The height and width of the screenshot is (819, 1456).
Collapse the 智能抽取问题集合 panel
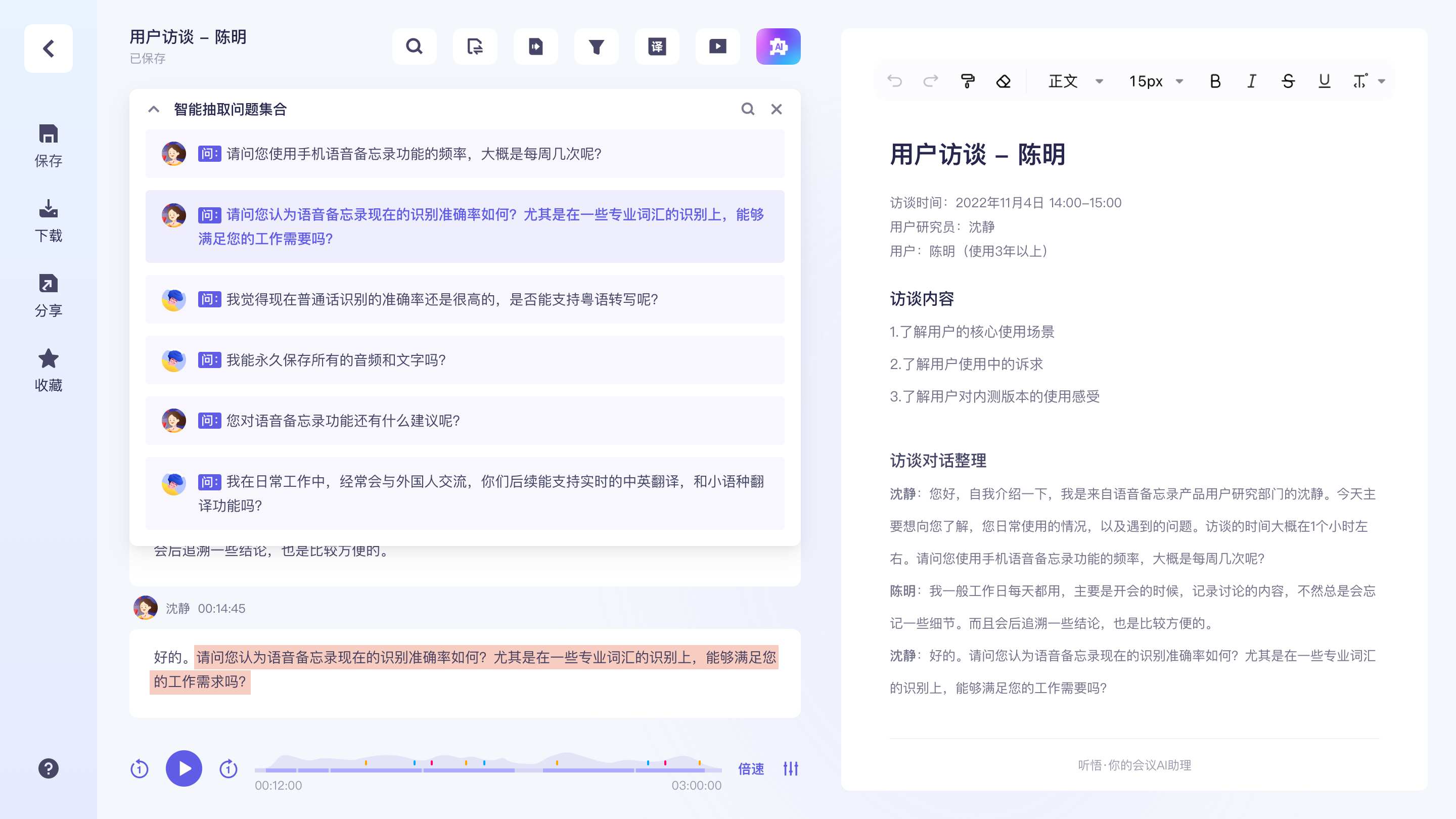(x=153, y=109)
